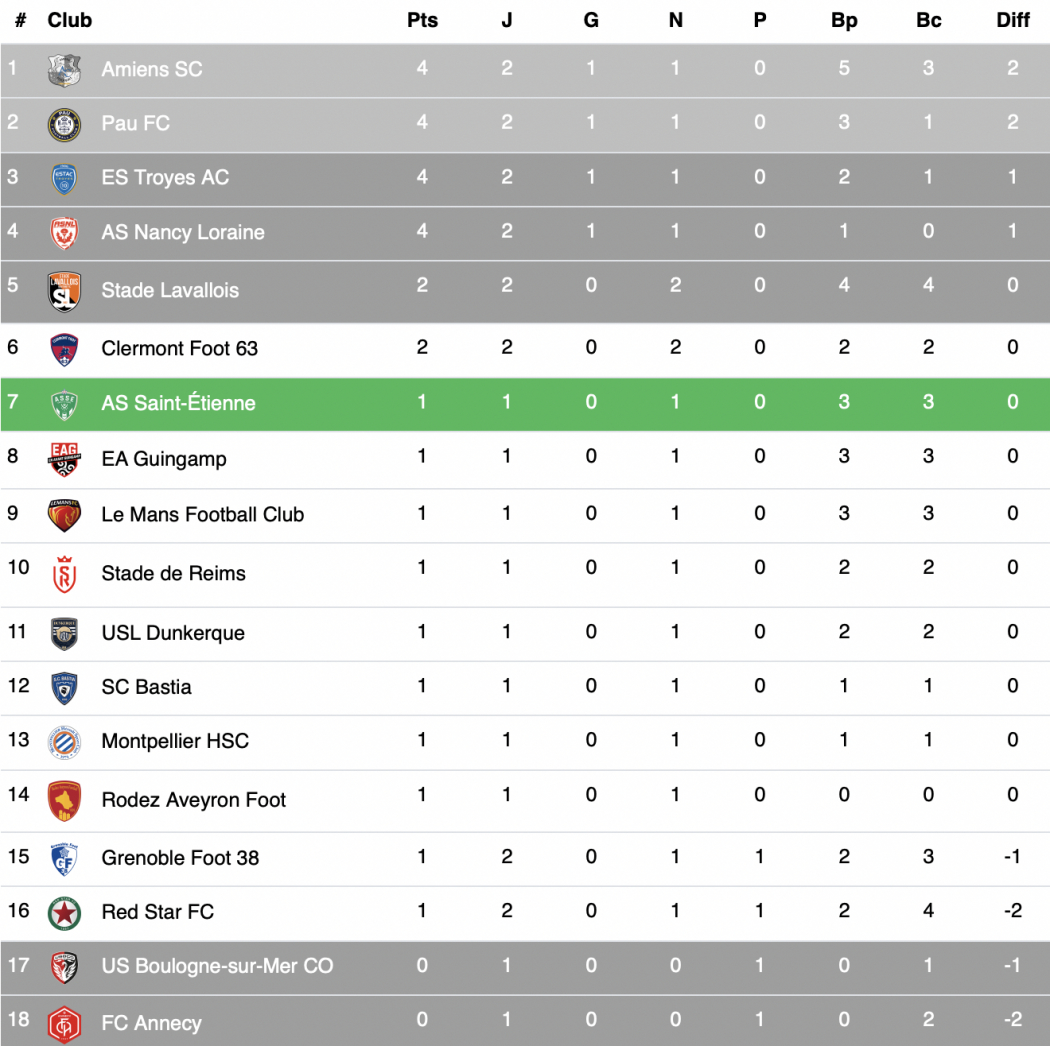
Task: Click the EA Guingamp EAG badge
Action: click(64, 459)
